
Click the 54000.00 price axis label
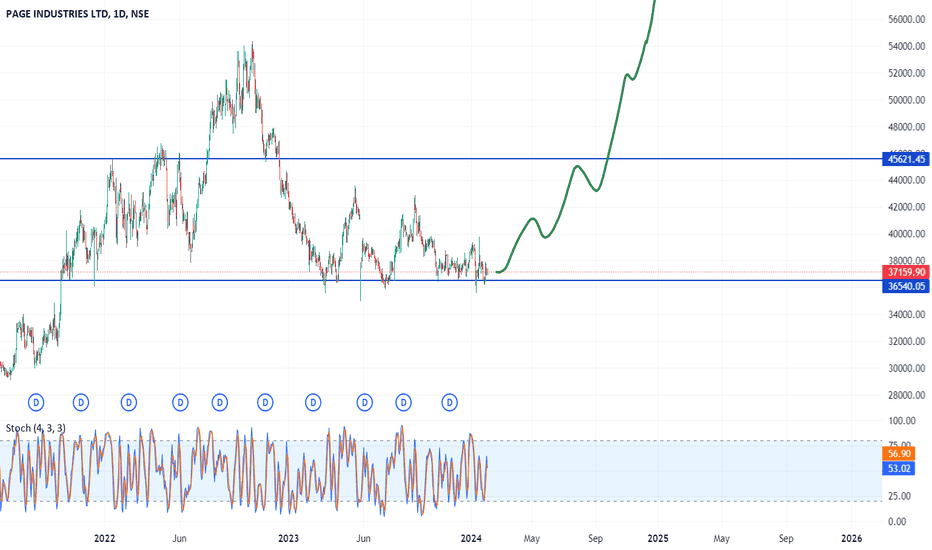coord(906,46)
